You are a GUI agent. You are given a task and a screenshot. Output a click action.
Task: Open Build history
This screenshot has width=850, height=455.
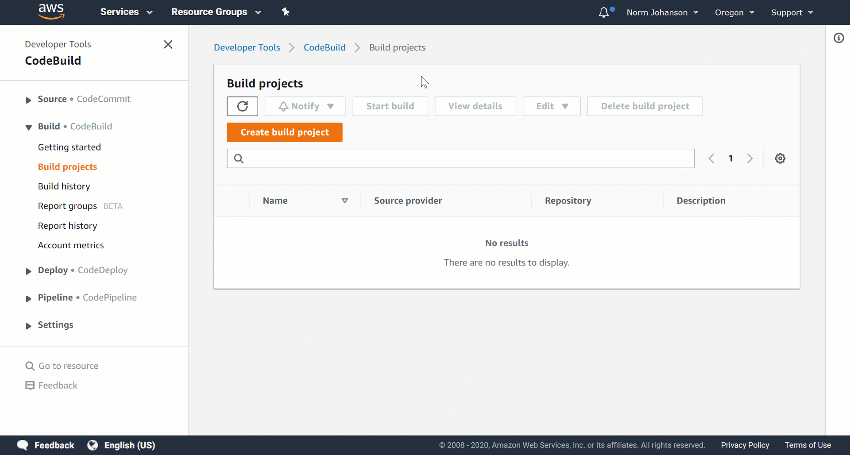tap(64, 186)
